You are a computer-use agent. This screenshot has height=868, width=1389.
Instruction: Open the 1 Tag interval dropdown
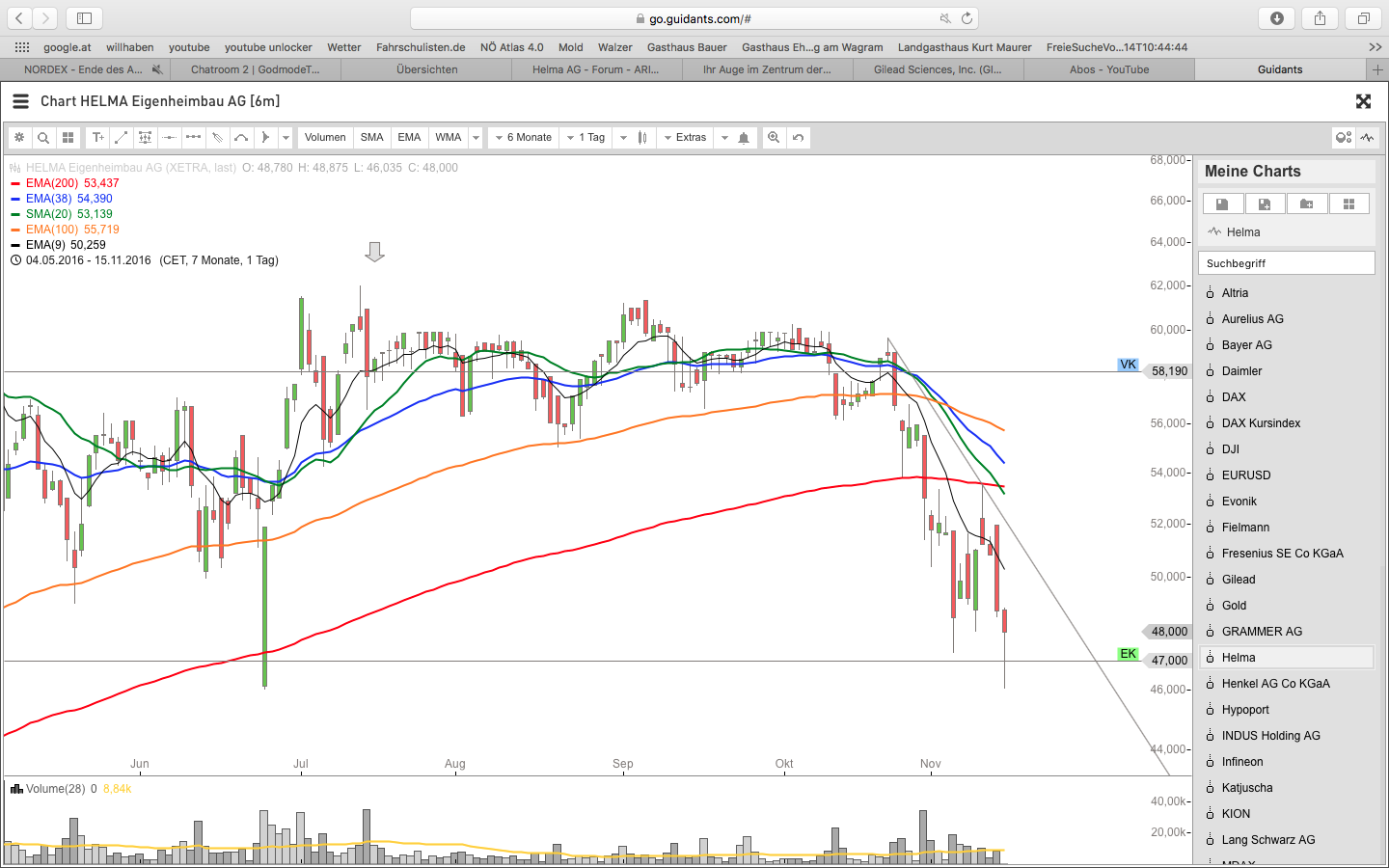pos(586,138)
